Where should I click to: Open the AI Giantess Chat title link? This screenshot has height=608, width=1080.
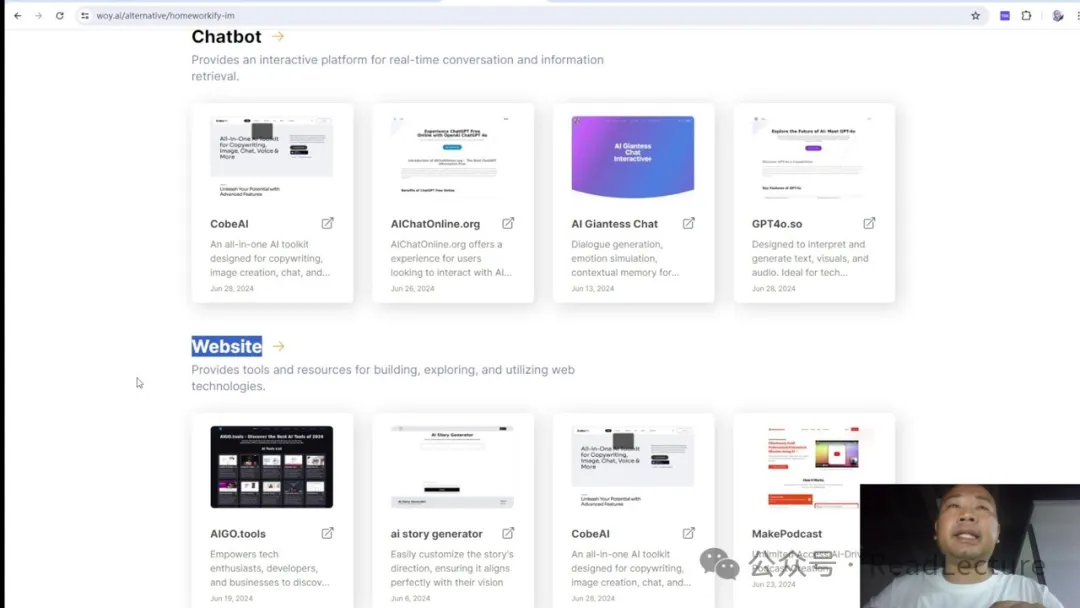(x=614, y=224)
